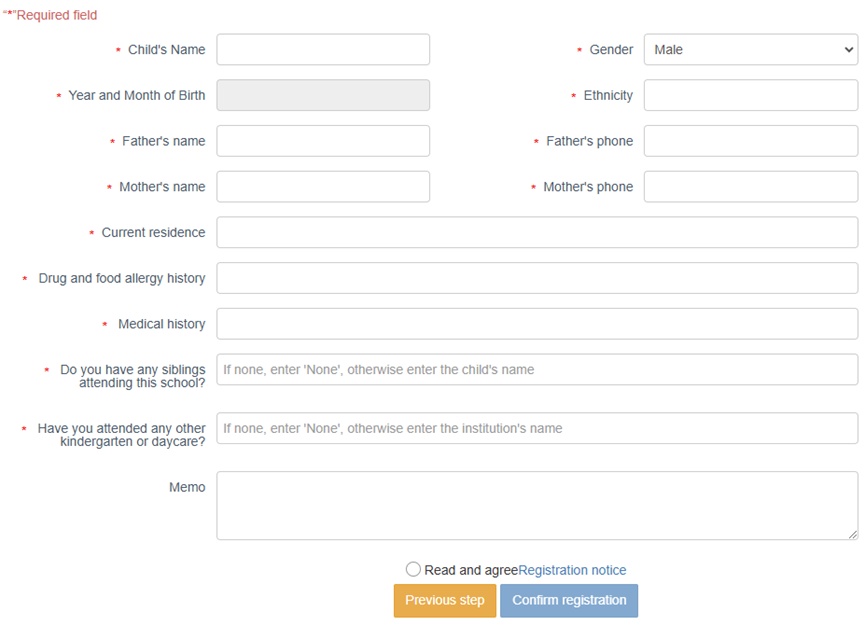This screenshot has height=626, width=865.
Task: Focus the Ethnicity text box
Action: coord(750,96)
